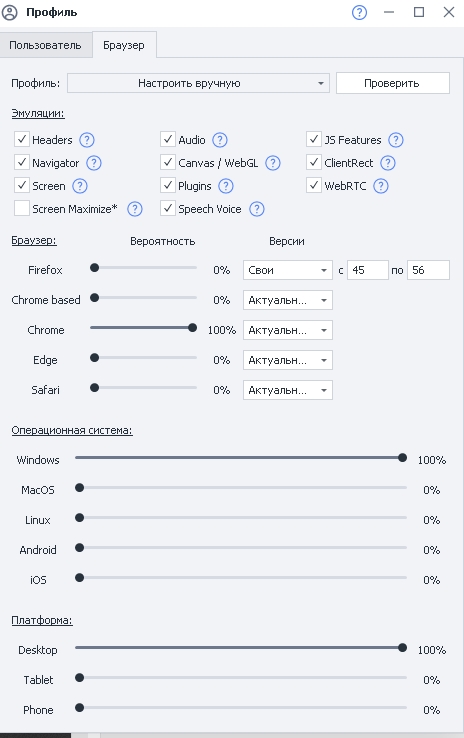View help for Screen Maximize option
The width and height of the screenshot is (464, 738).
click(135, 209)
